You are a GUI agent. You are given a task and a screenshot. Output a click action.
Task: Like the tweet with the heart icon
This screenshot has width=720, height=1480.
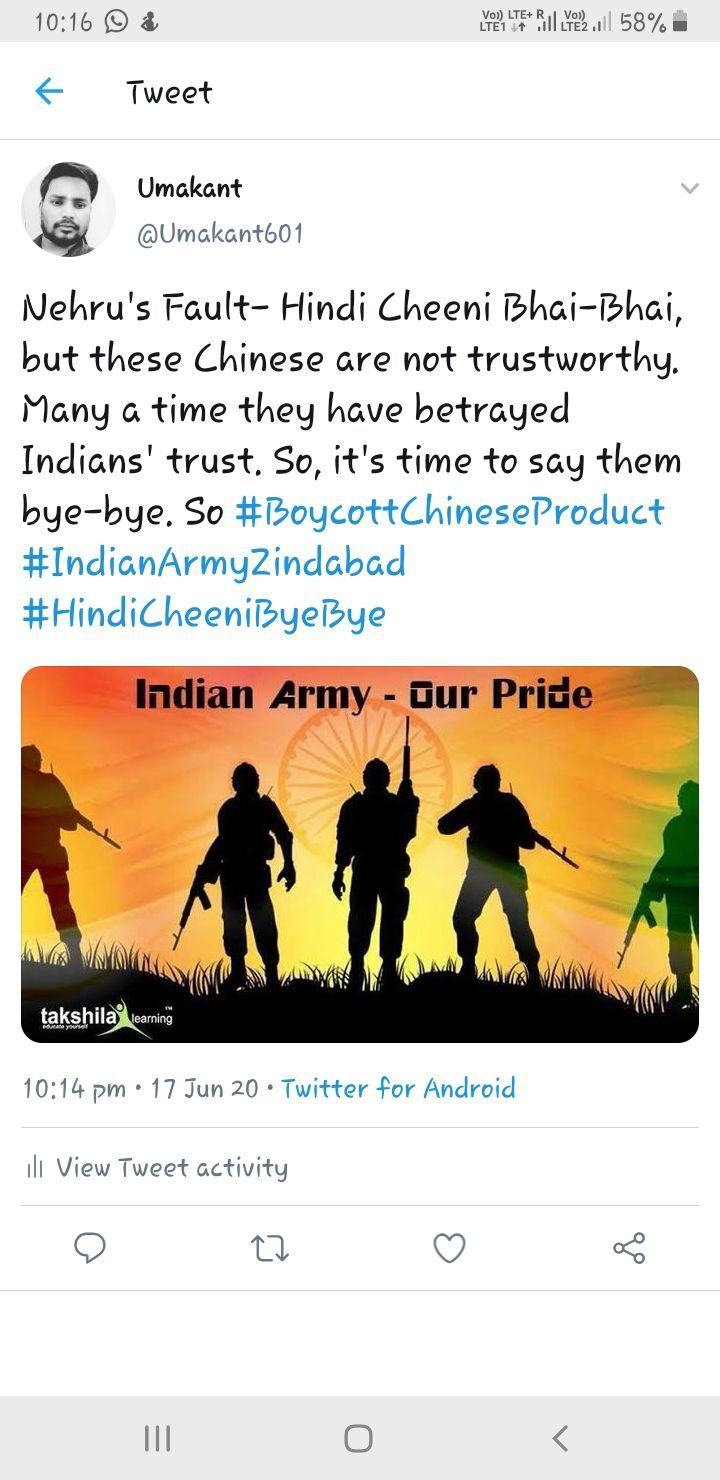(449, 1248)
